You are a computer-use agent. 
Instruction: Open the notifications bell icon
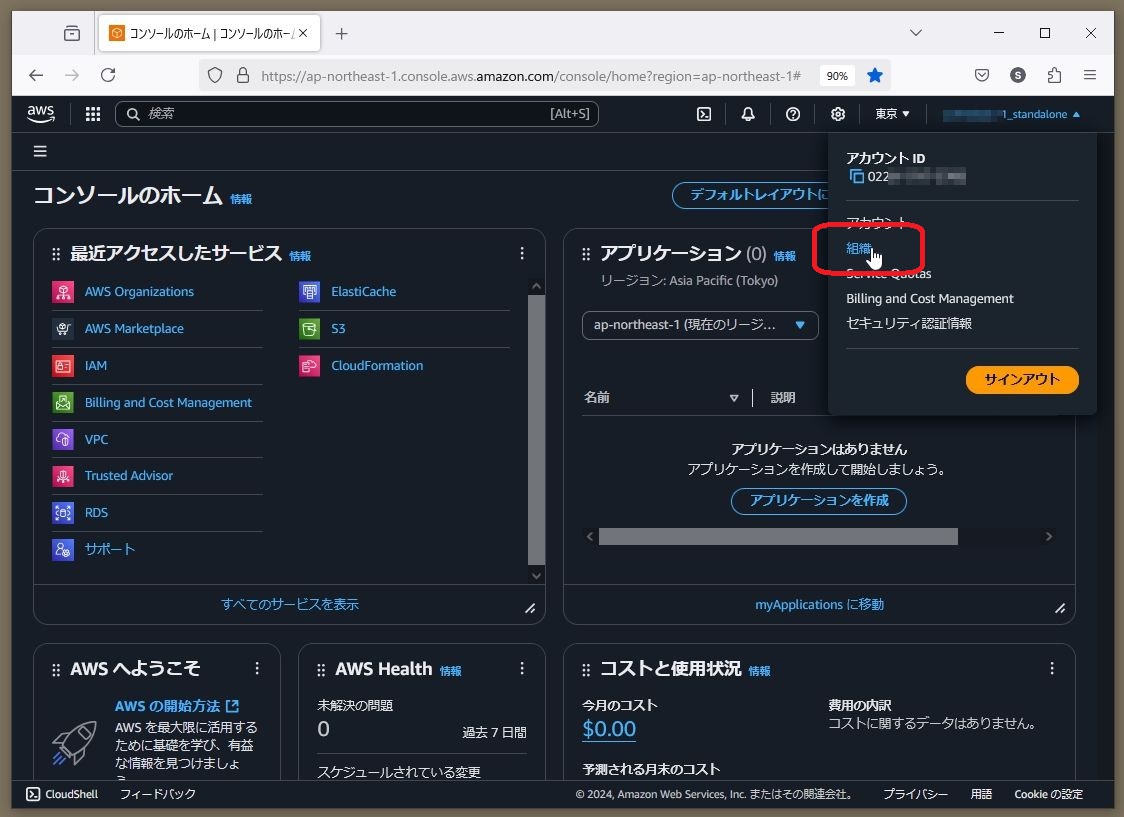click(x=748, y=114)
